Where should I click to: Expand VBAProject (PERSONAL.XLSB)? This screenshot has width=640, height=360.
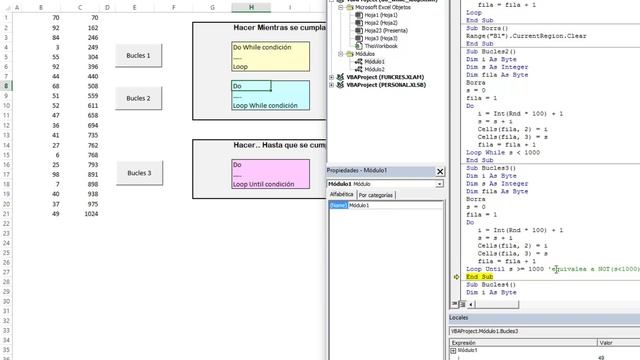331,85
